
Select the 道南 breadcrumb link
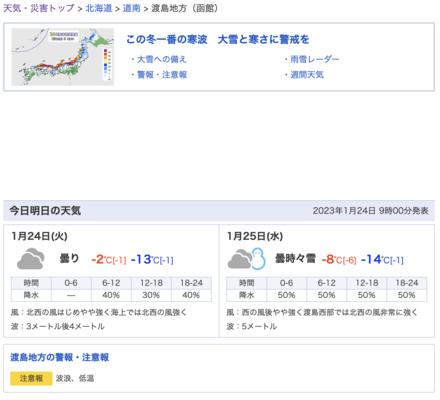131,8
